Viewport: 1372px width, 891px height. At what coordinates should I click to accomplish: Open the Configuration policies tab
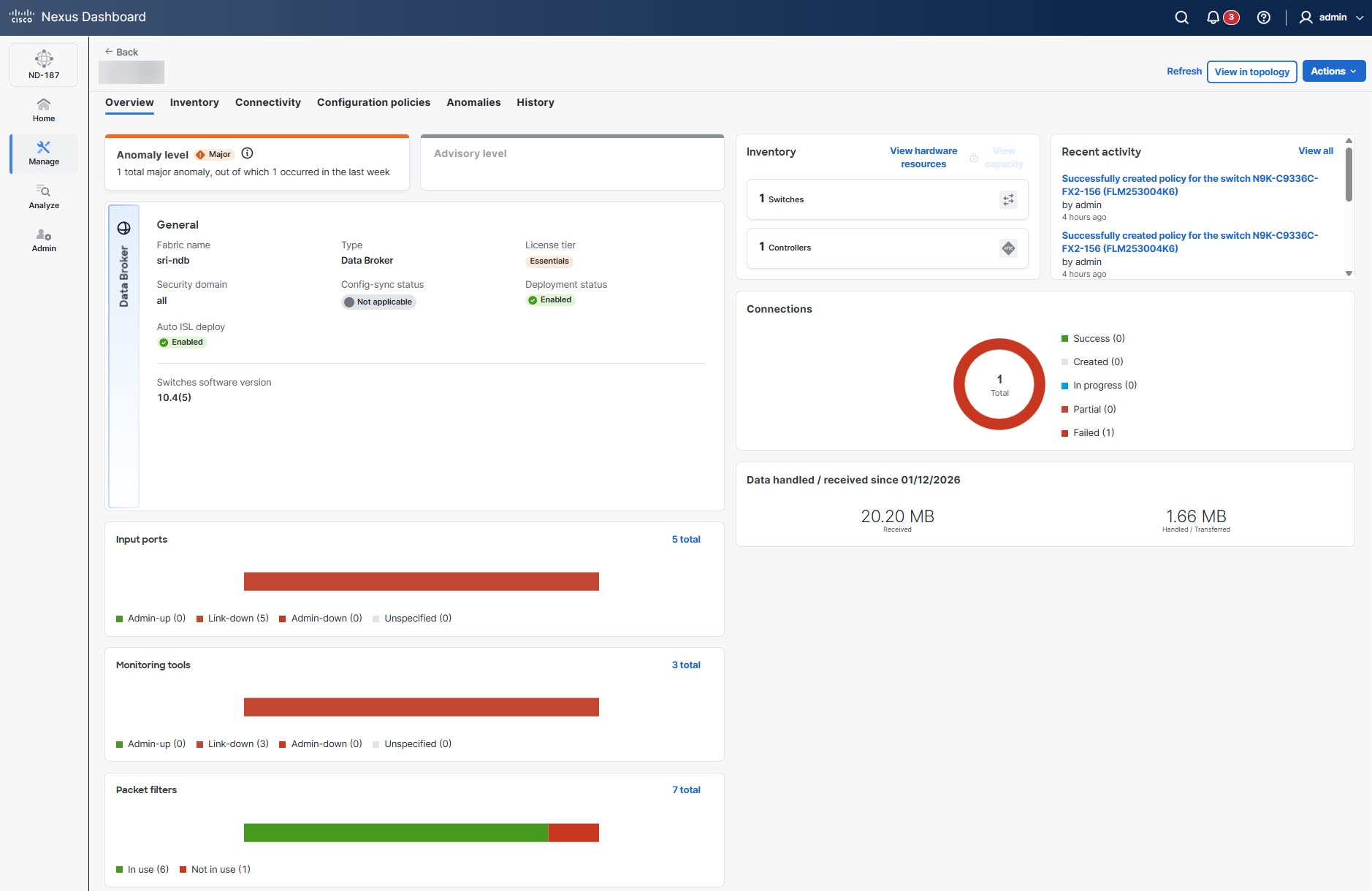(373, 102)
